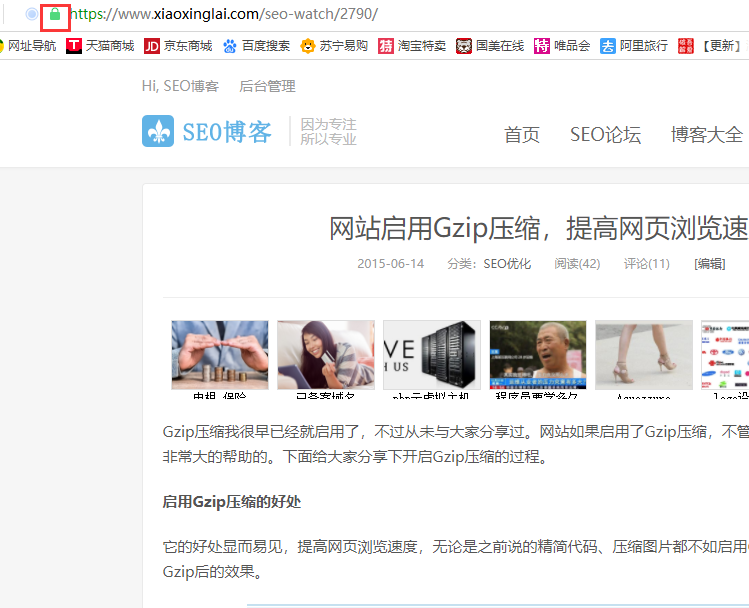Click the 启用Gzip压缩的好处 heading
The image size is (749, 608).
232,502
